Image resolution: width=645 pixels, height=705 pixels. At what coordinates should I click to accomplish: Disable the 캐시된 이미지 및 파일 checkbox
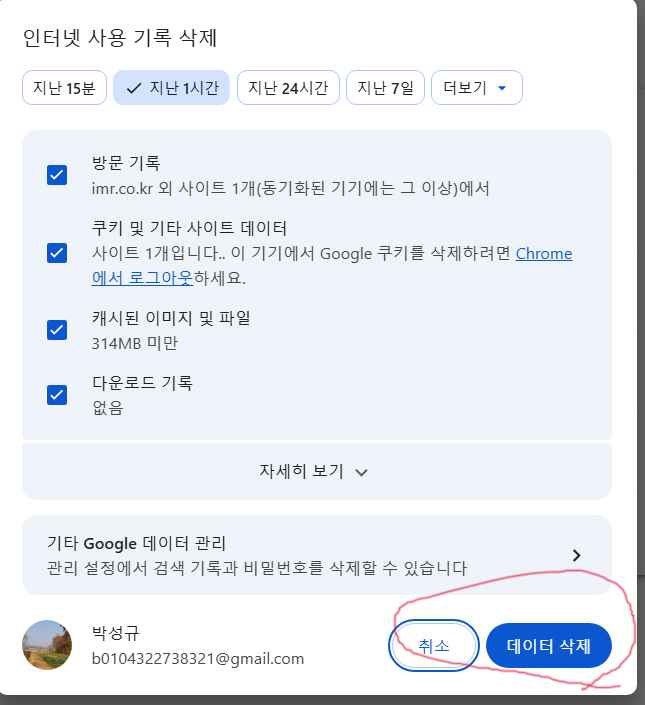click(x=57, y=330)
